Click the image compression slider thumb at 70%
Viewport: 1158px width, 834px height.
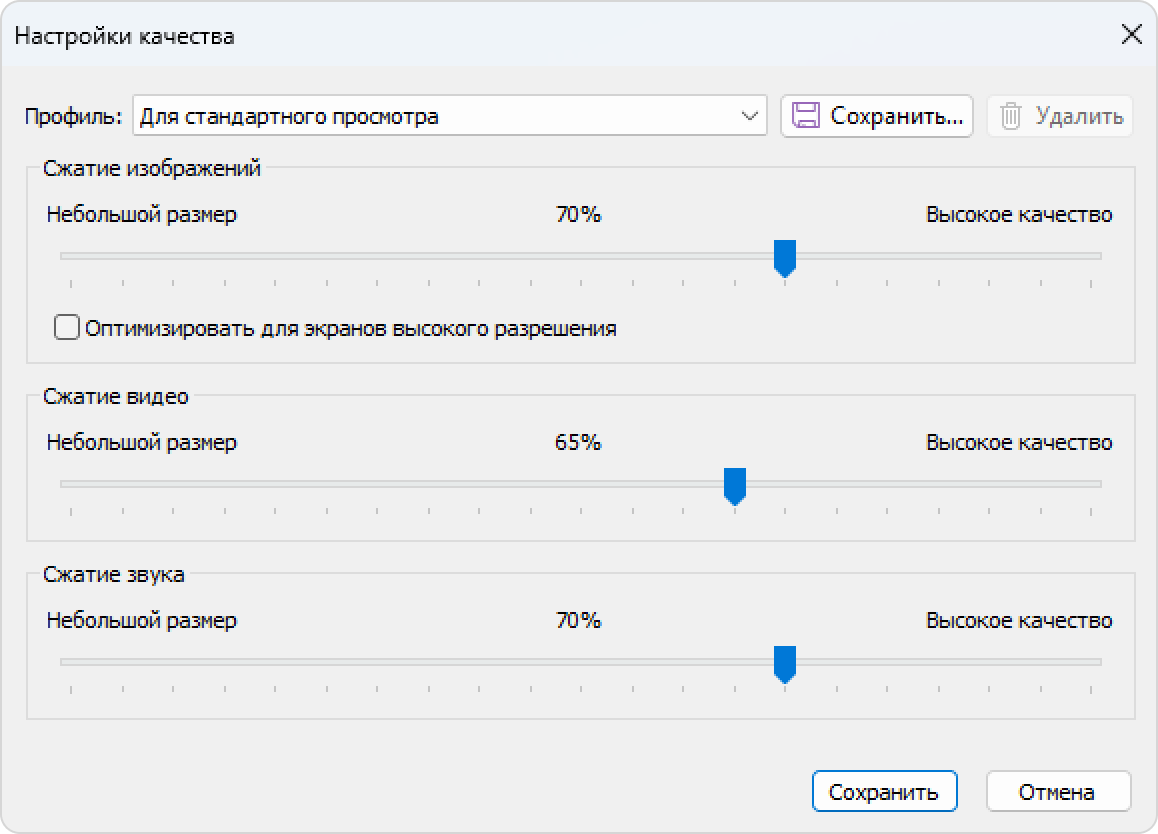(x=784, y=259)
